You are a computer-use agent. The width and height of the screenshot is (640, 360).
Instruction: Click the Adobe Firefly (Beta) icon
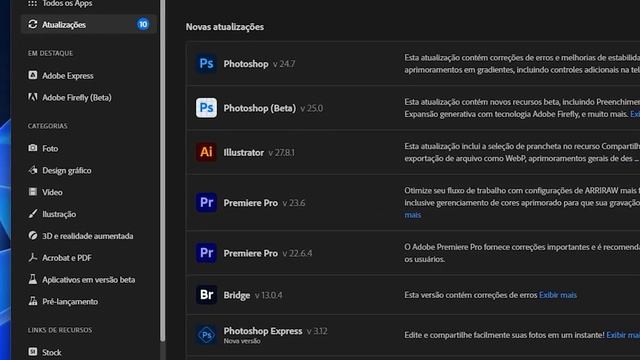(33, 97)
